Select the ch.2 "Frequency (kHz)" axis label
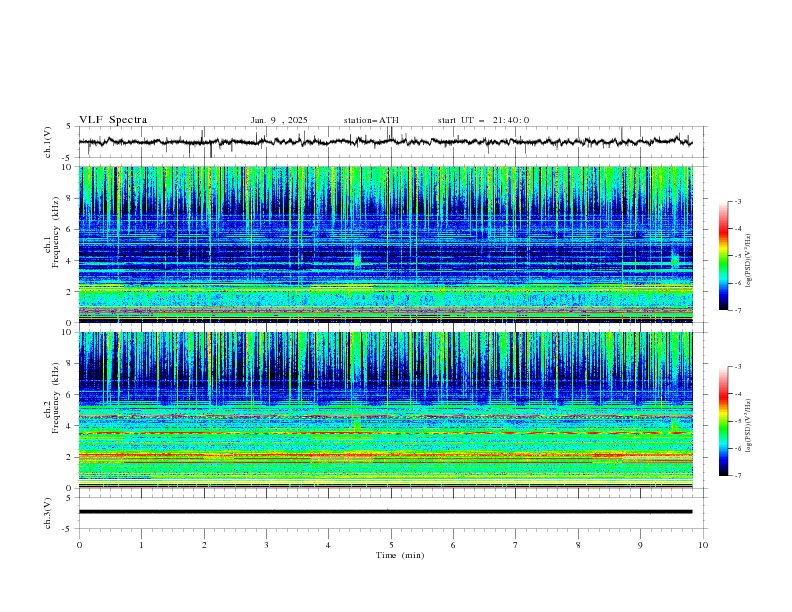 pos(55,398)
